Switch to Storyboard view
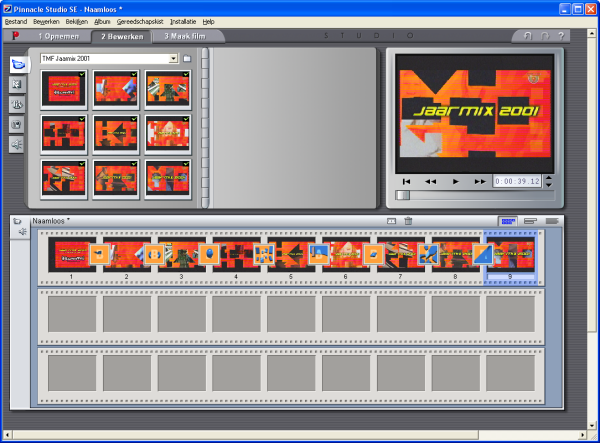 (508, 221)
